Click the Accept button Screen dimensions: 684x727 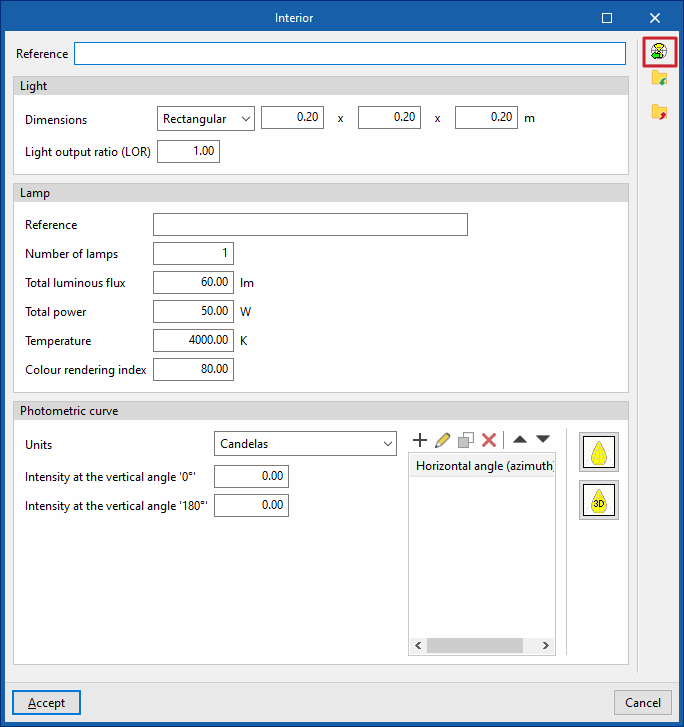coord(46,703)
